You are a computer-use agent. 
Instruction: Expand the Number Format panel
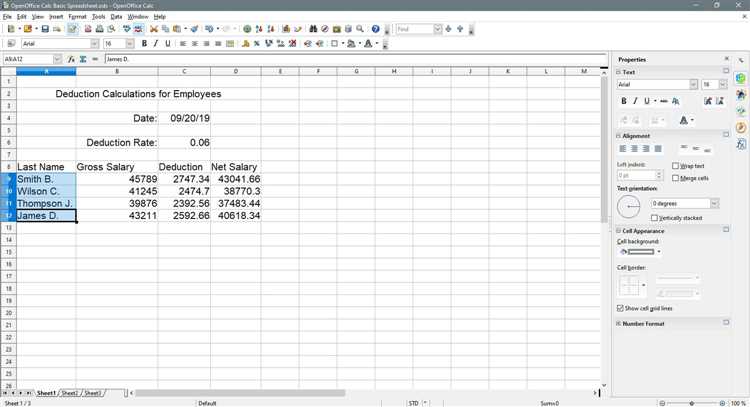tap(618, 324)
